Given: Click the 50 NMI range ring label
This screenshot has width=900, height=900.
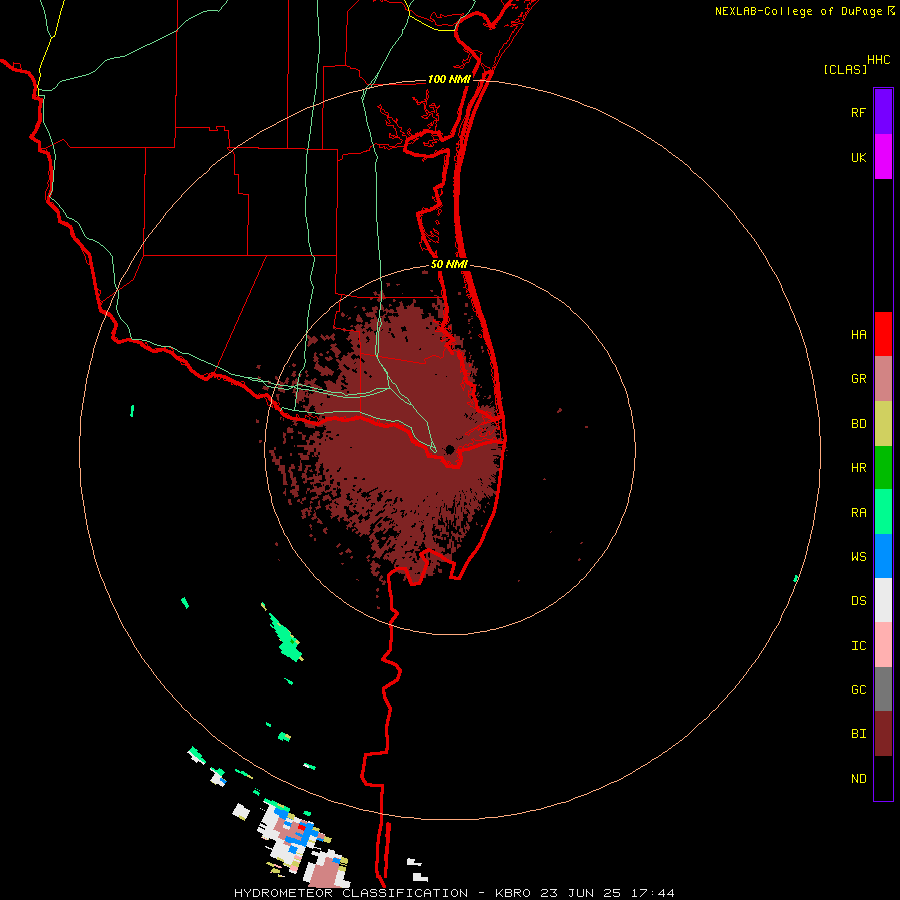Looking at the screenshot, I should (x=449, y=265).
